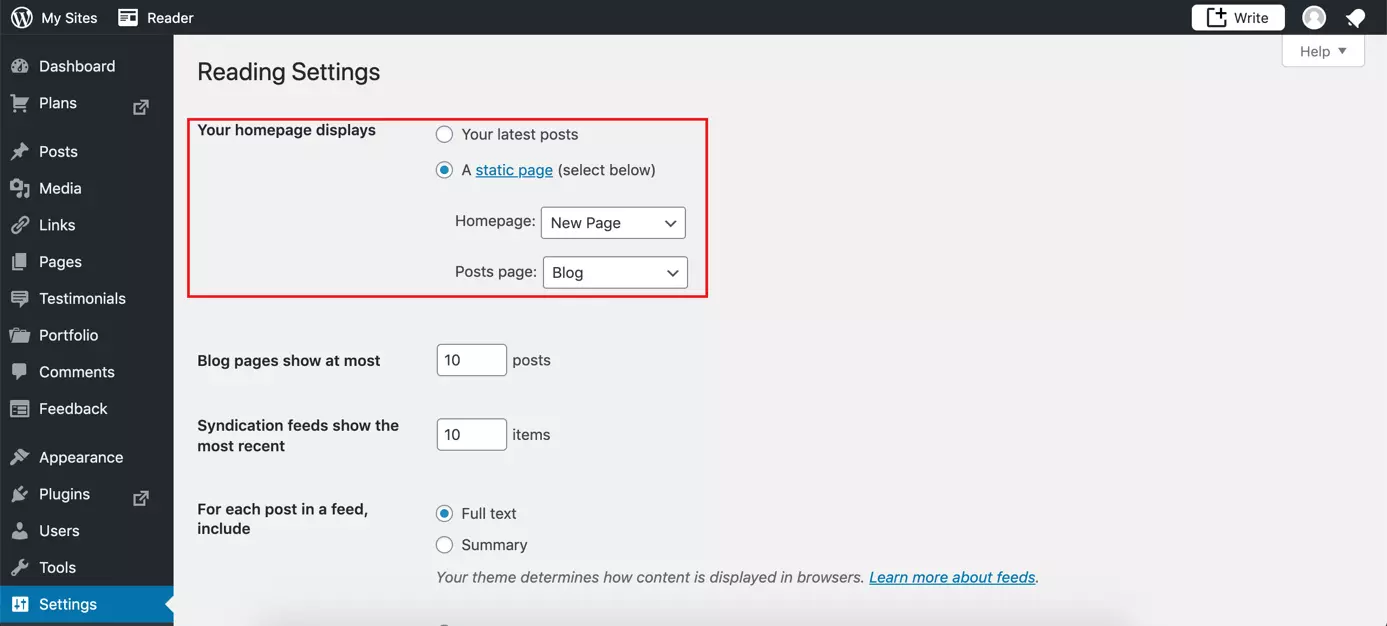Open notifications bell icon
Viewport: 1387px width, 626px height.
click(1355, 18)
